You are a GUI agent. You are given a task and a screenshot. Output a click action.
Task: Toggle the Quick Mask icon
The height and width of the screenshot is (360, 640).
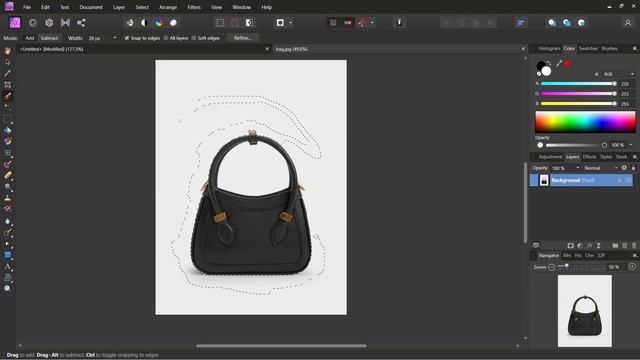click(x=280, y=23)
